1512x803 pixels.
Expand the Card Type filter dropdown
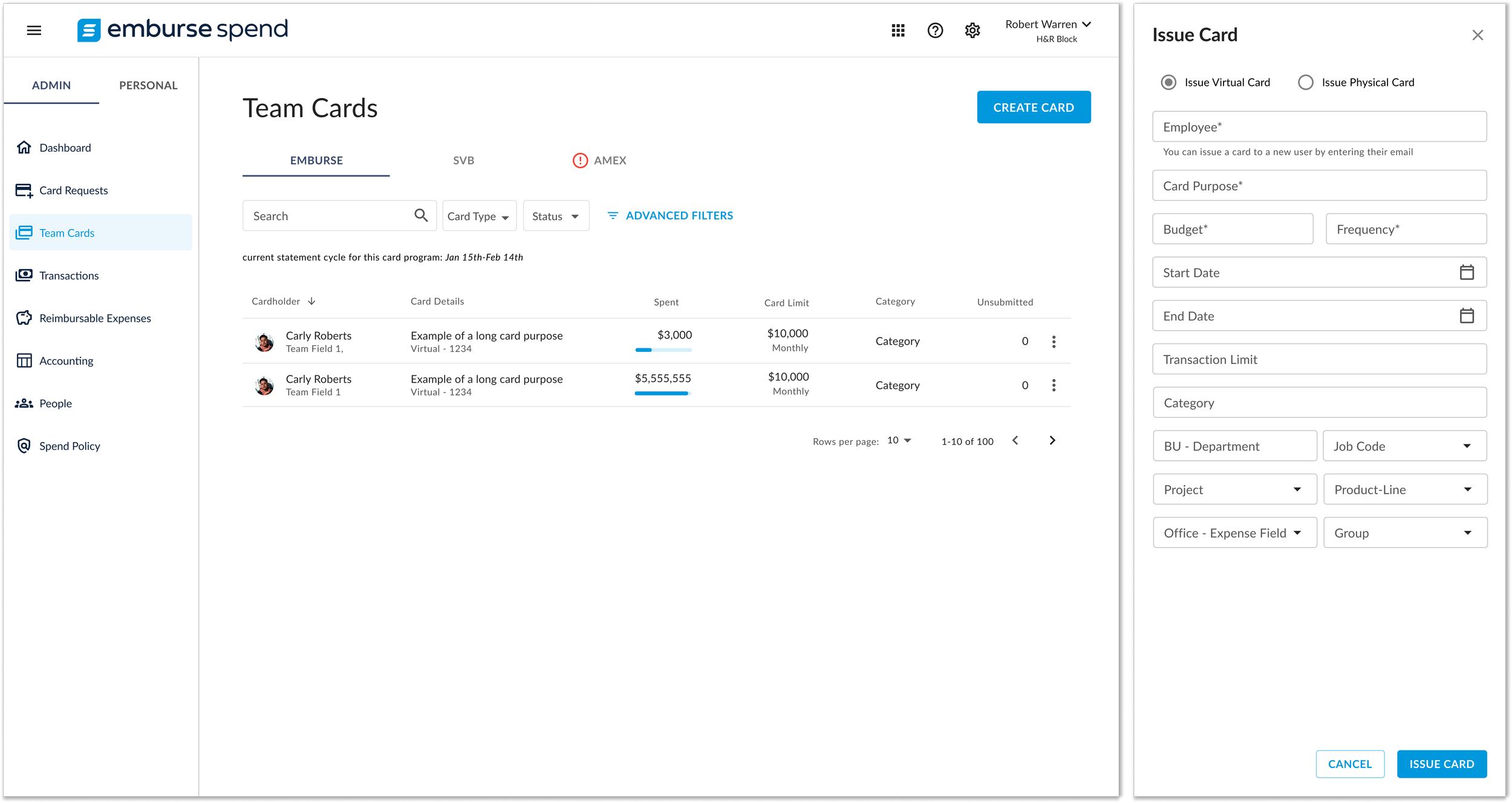pos(479,216)
